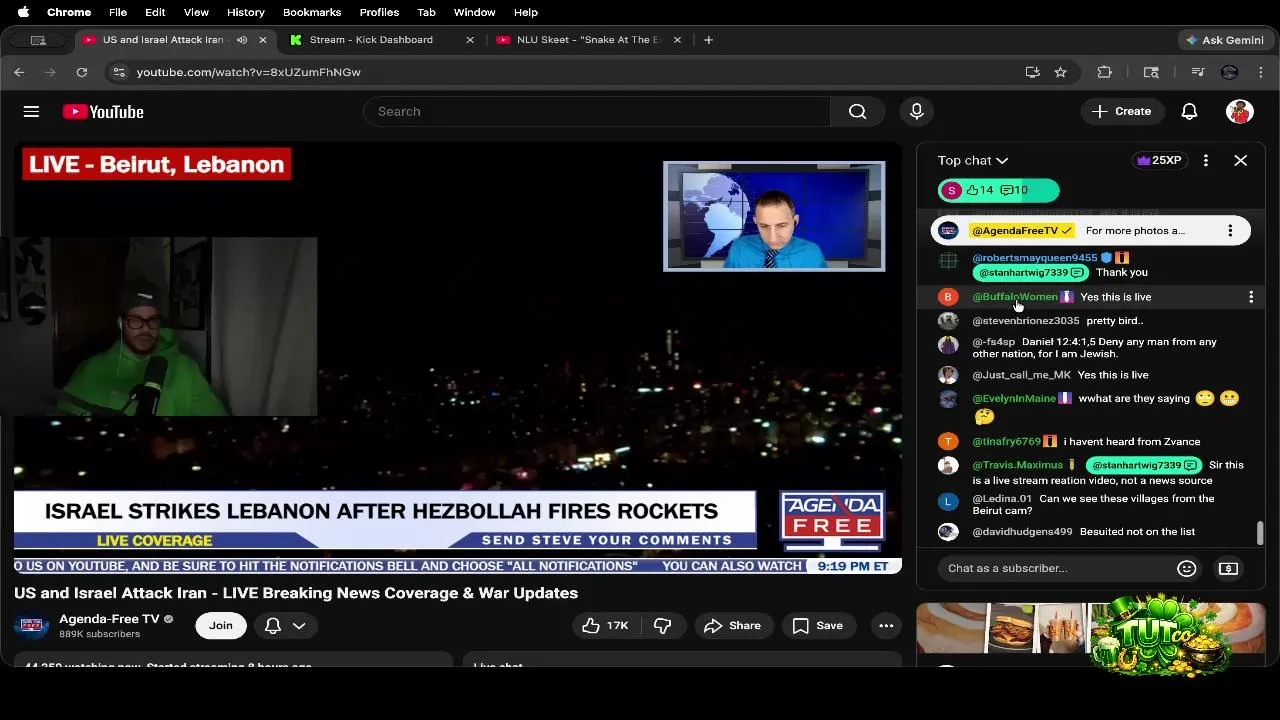Switch to Stream - Kick Dashboard tab
Screen dimensions: 1280x720
pos(371,40)
